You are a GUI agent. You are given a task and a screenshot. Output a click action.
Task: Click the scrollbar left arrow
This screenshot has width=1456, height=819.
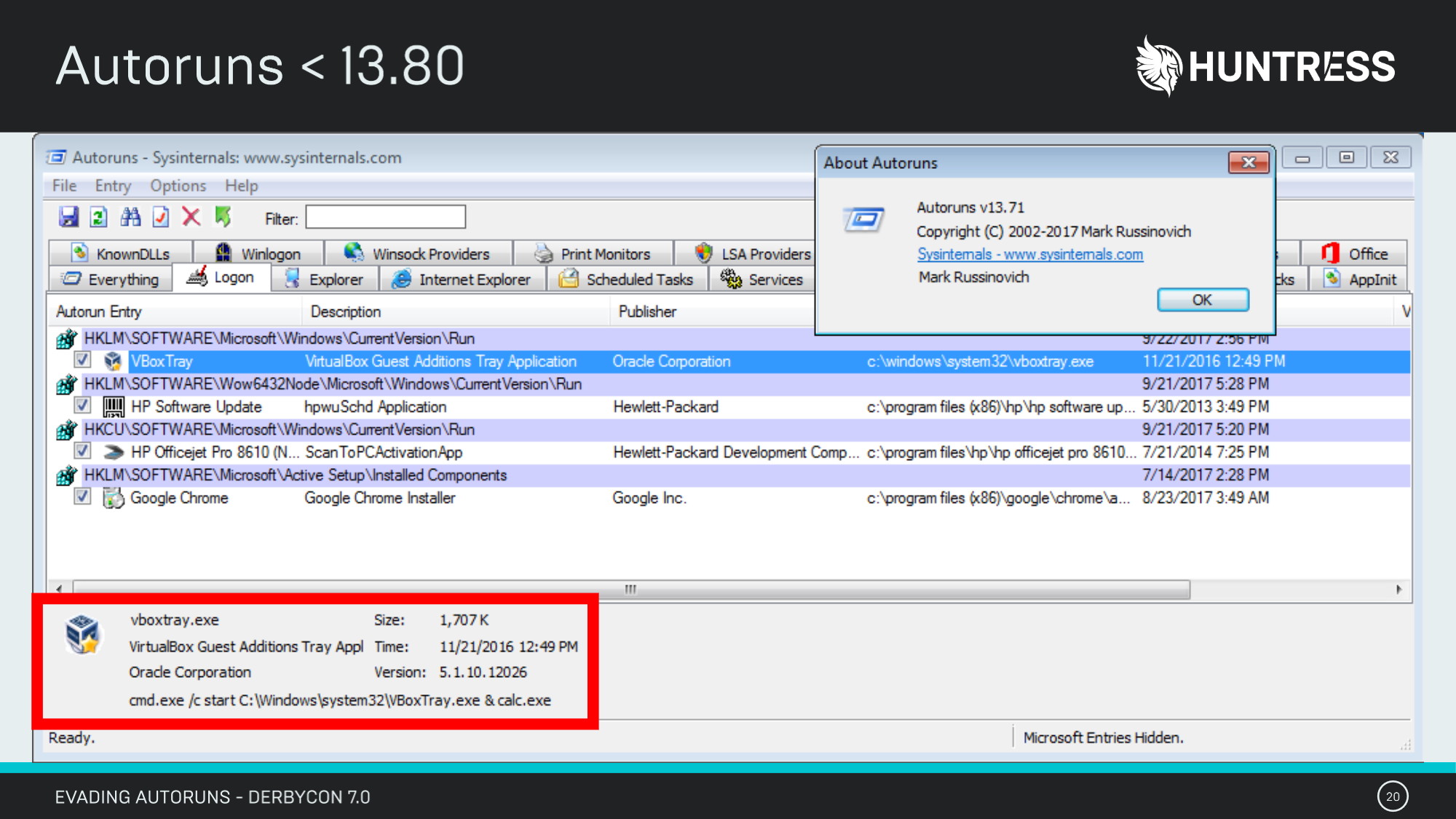59,589
